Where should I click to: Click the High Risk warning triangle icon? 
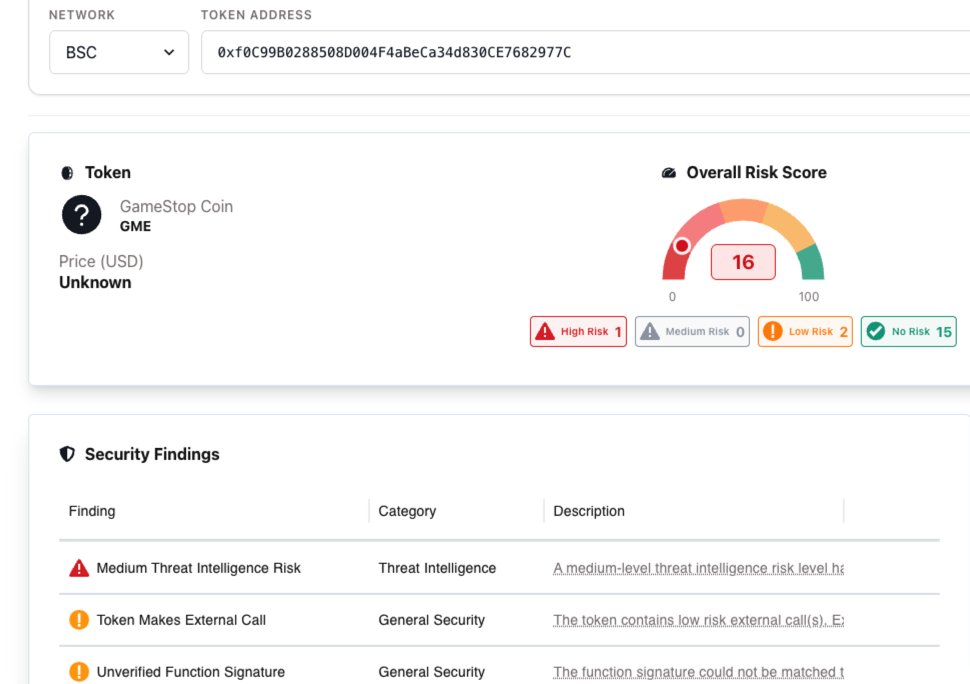545,331
